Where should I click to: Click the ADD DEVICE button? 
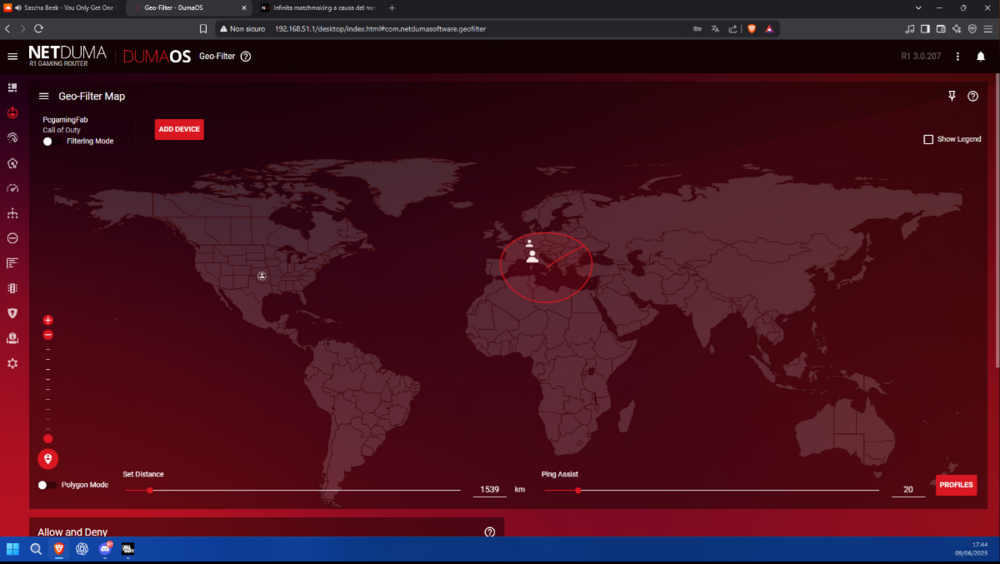coord(179,129)
